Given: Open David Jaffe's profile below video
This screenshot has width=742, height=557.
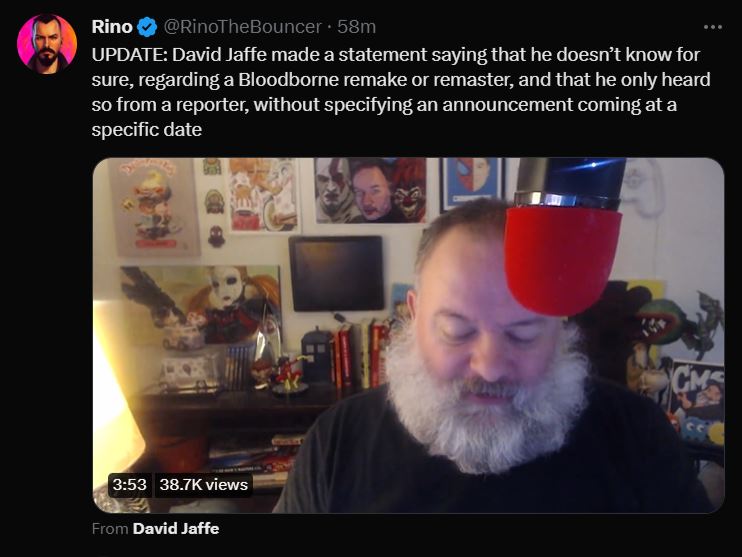Looking at the screenshot, I should pyautogui.click(x=176, y=529).
